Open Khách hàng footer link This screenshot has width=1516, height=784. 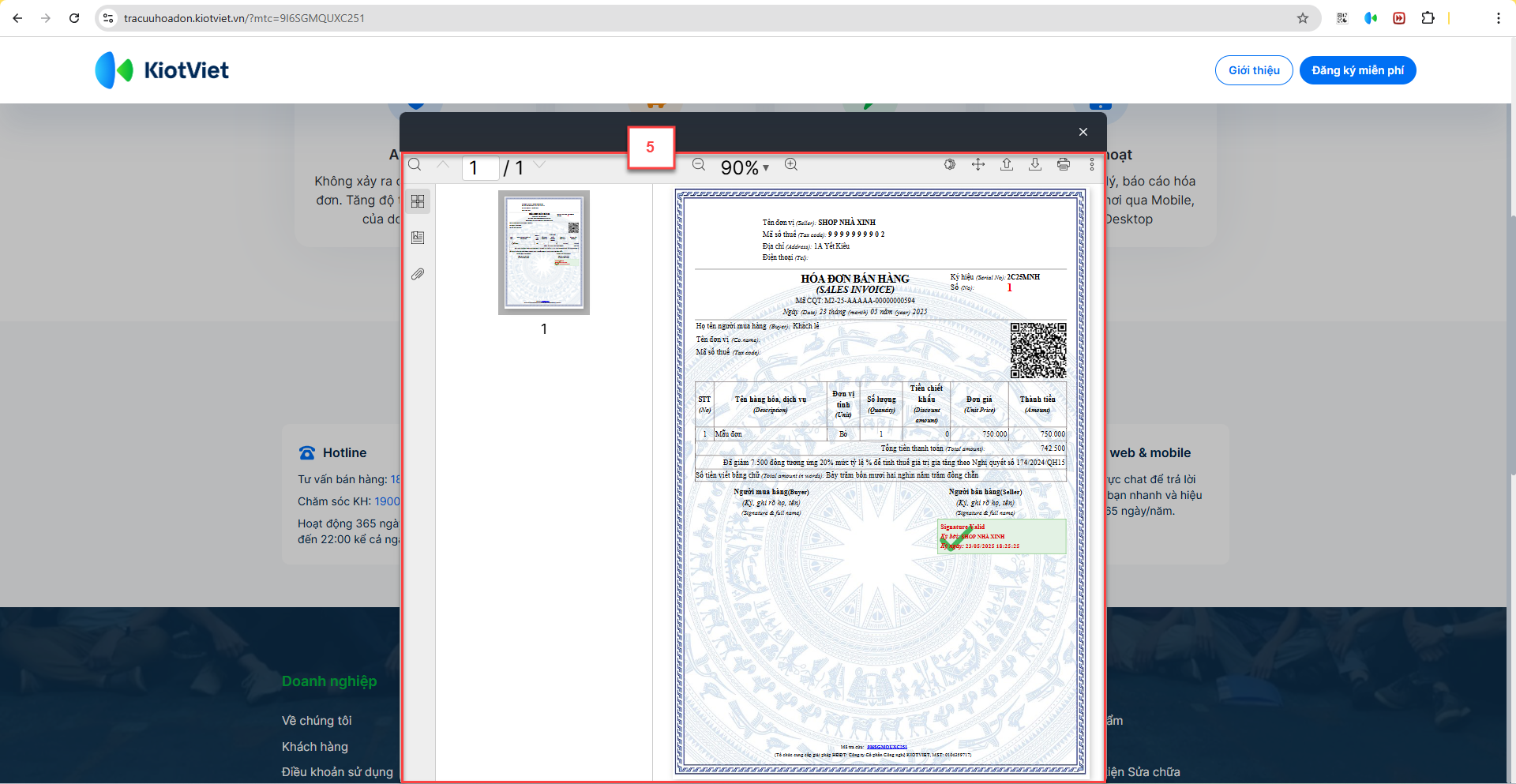(x=315, y=747)
